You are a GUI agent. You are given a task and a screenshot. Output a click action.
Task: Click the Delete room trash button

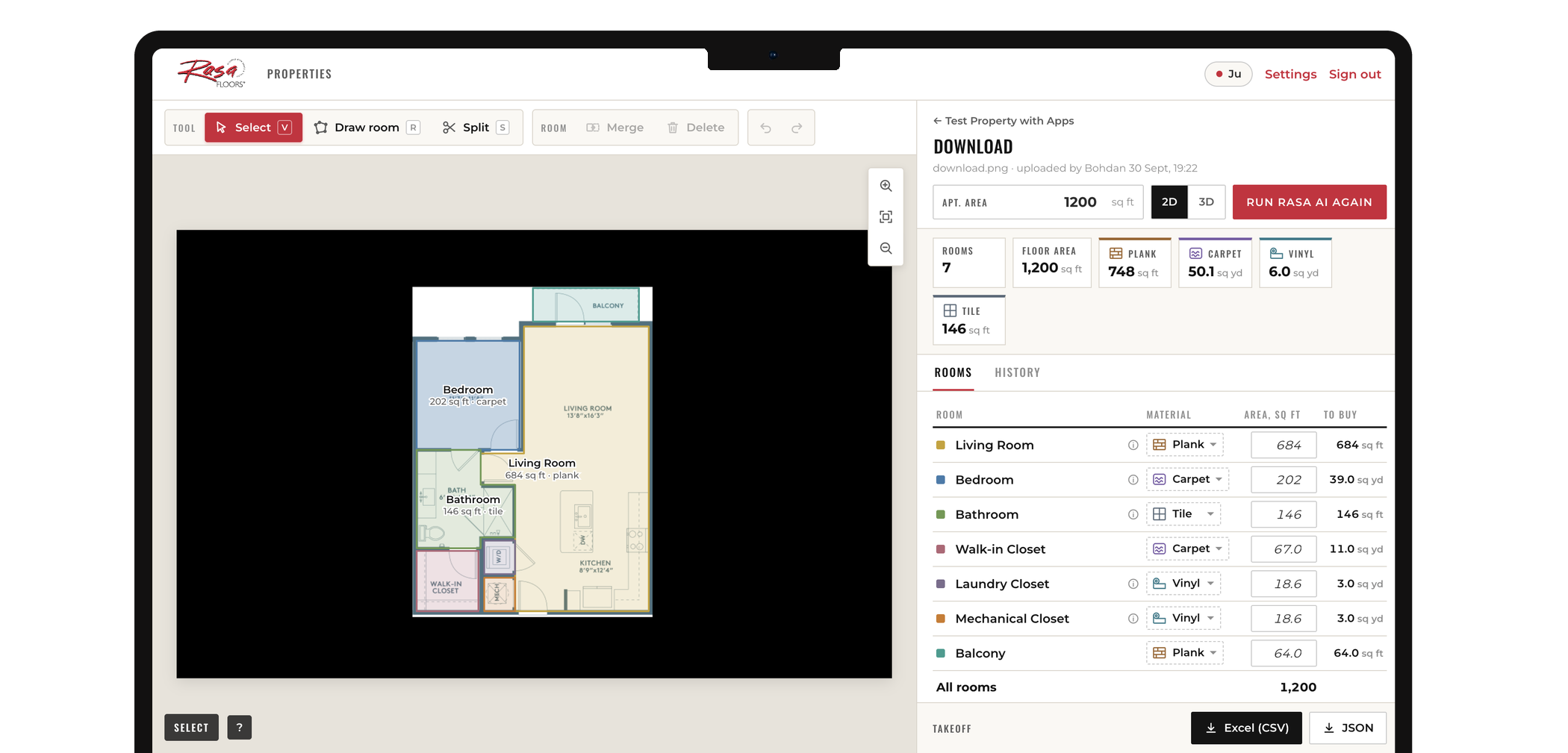click(696, 128)
